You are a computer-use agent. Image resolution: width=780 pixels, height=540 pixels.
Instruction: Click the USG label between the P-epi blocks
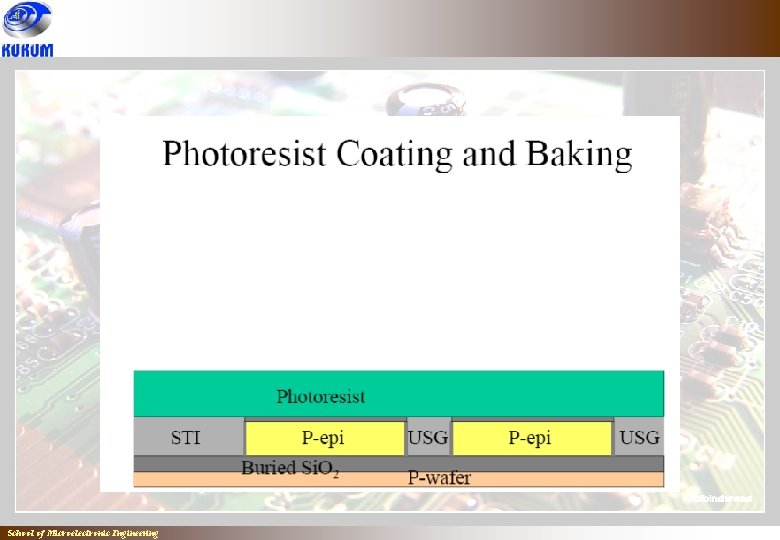(x=428, y=438)
